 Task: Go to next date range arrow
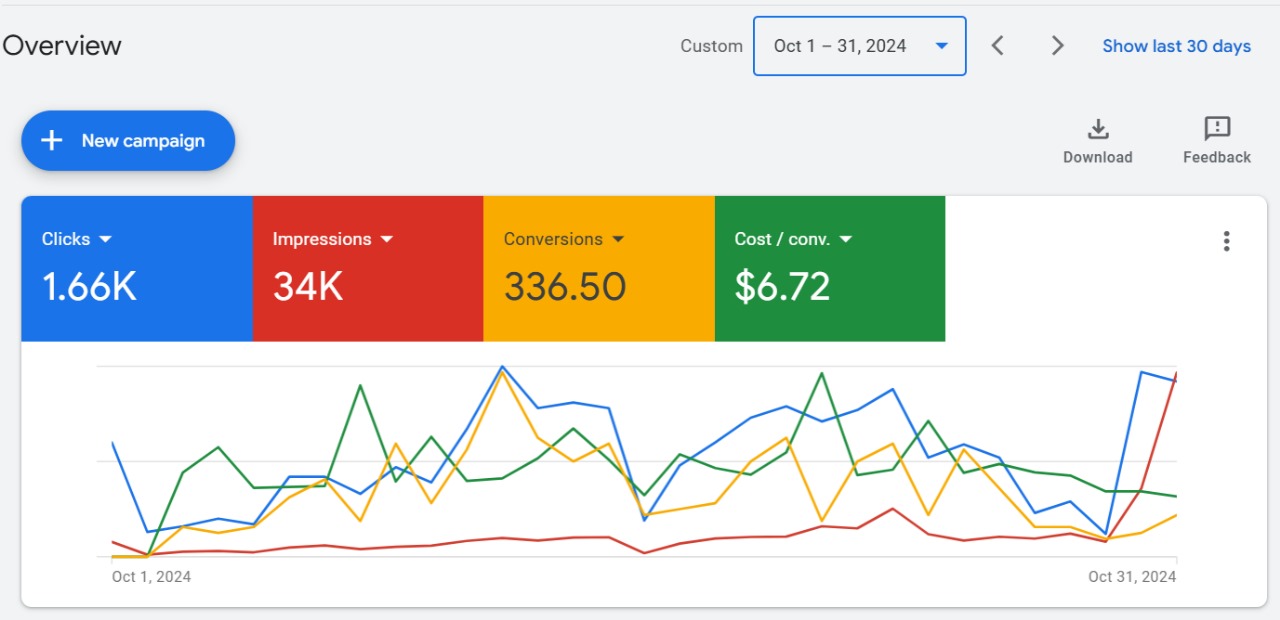[x=1057, y=46]
